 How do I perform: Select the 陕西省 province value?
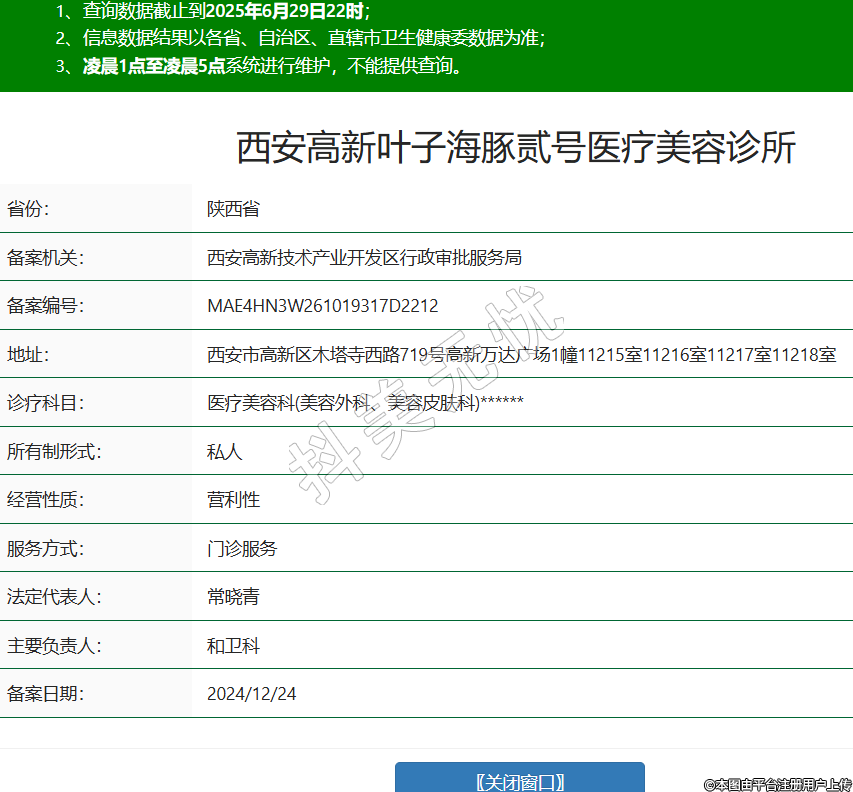click(x=233, y=209)
